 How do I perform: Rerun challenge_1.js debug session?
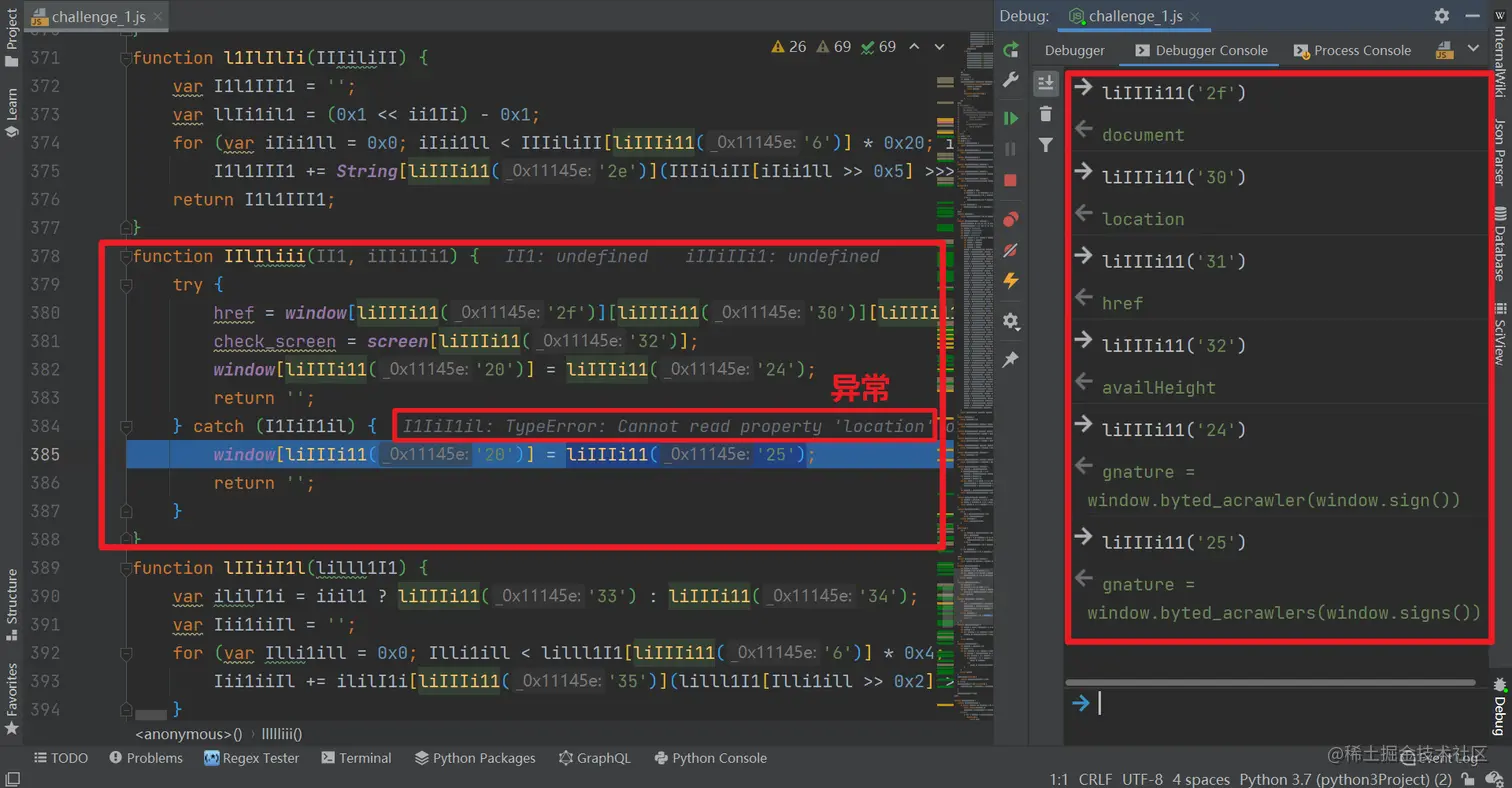[x=1011, y=50]
